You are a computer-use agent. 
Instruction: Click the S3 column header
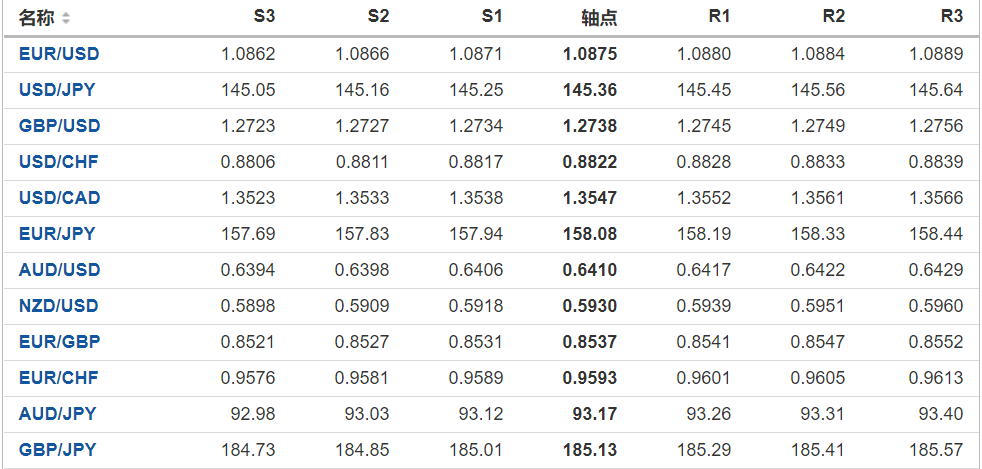[263, 17]
